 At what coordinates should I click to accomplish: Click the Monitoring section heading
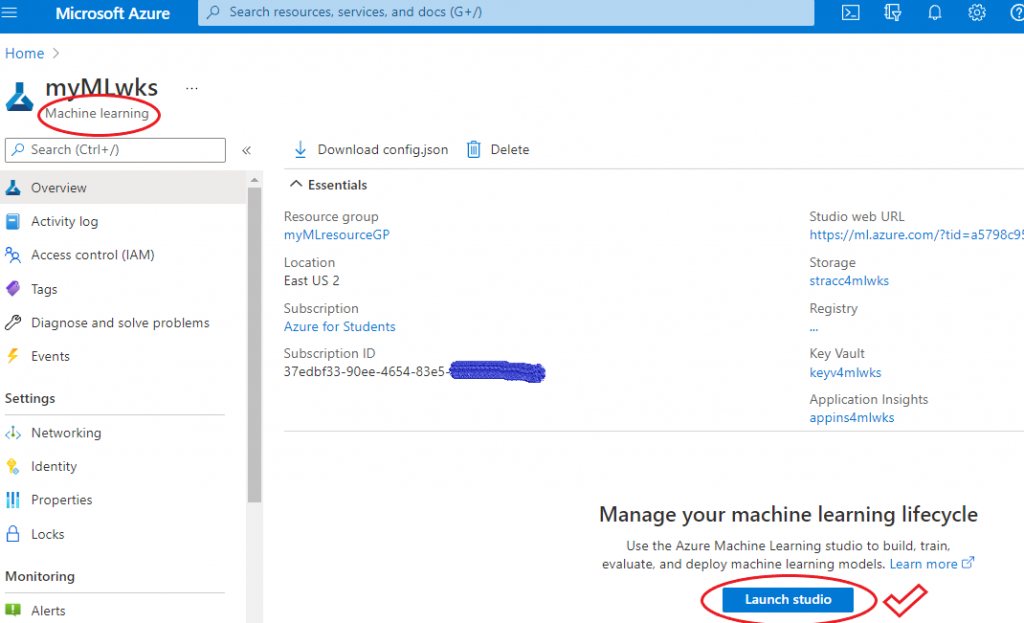[40, 577]
